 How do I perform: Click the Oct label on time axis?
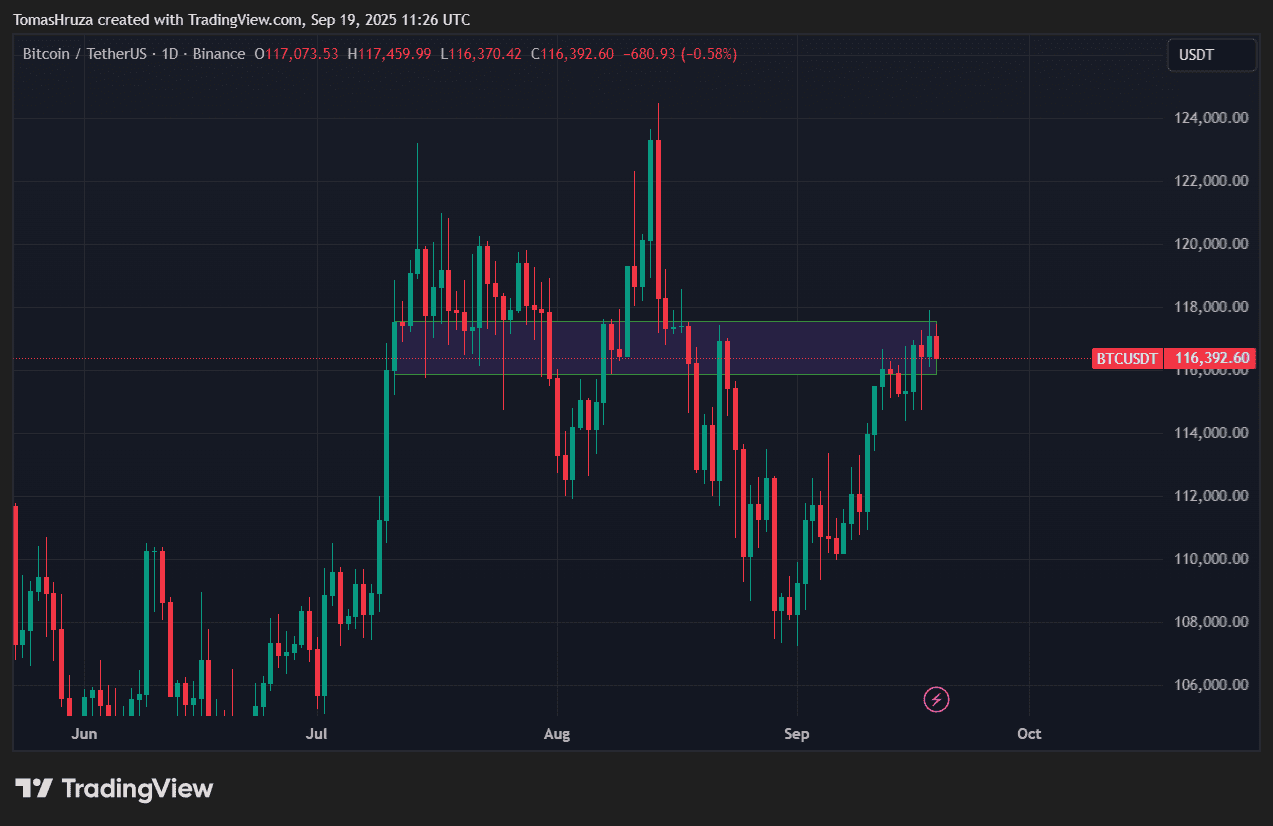(1029, 733)
